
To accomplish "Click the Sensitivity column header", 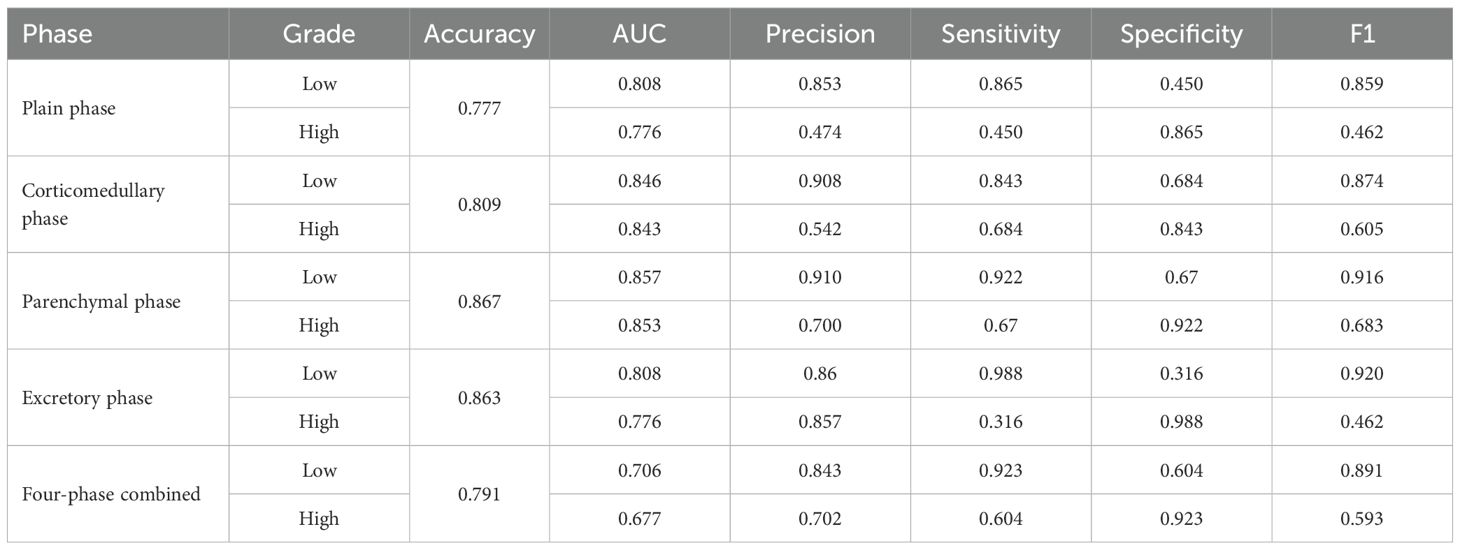I will [x=1000, y=34].
